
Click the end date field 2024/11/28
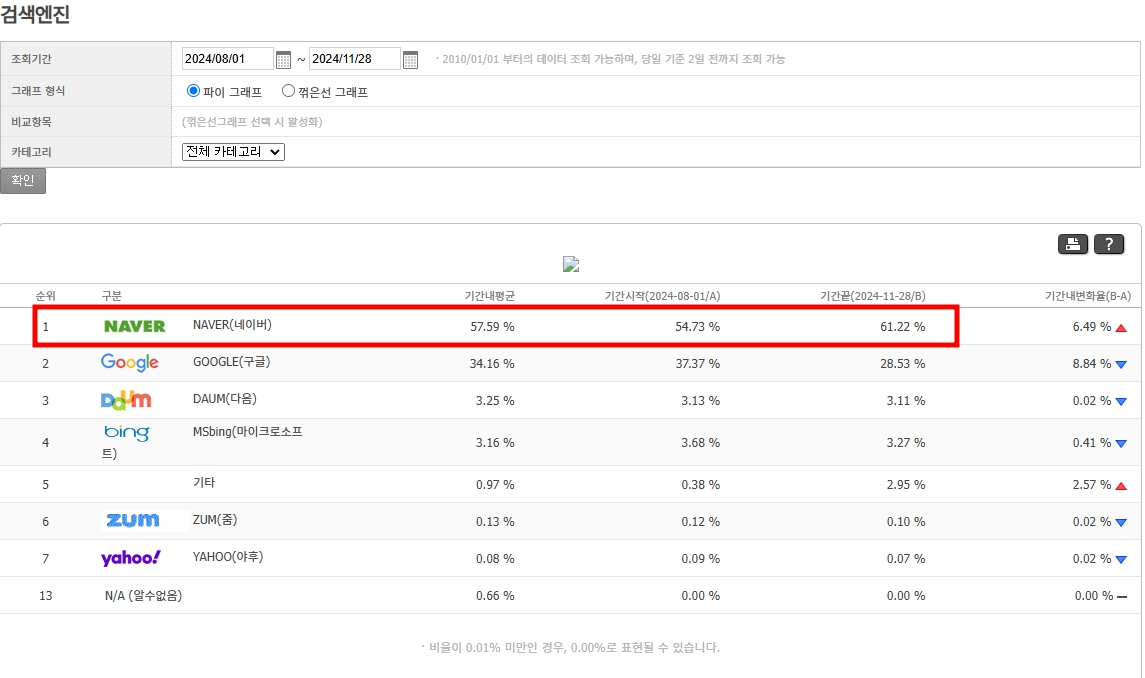354,59
